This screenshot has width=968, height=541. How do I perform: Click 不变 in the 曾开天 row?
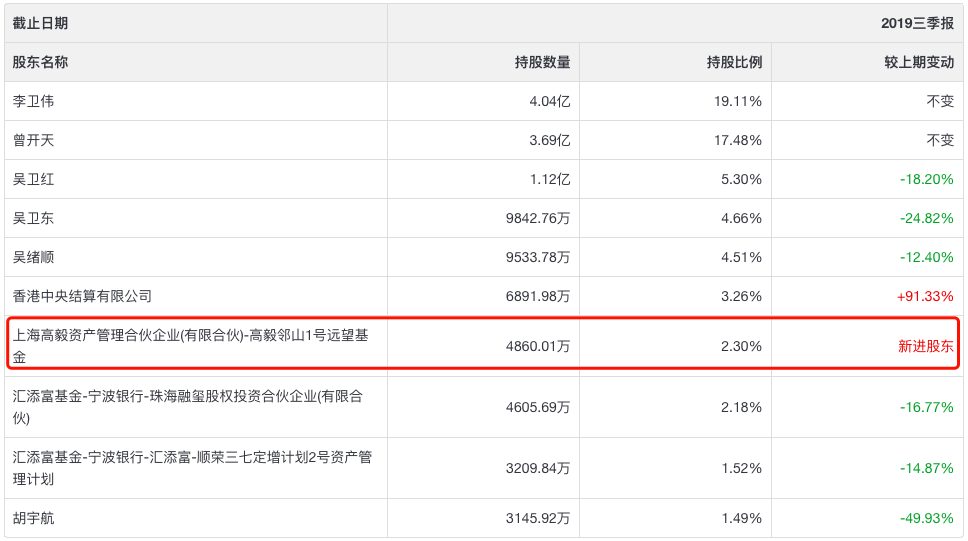(x=940, y=140)
